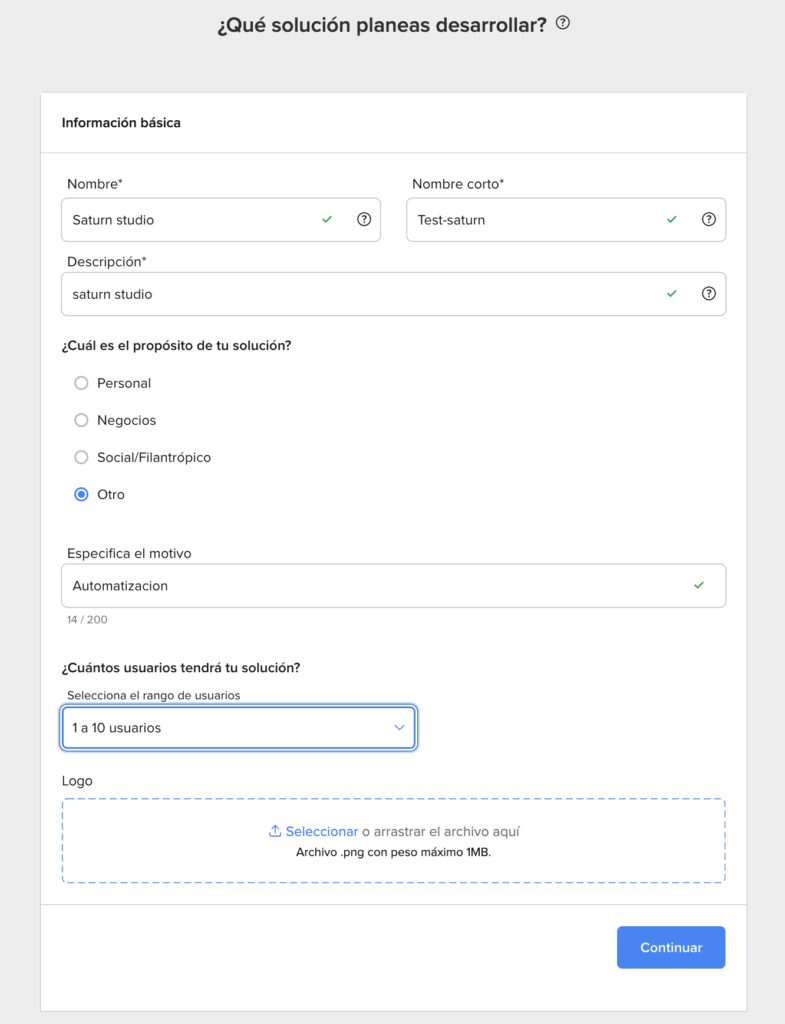Click the help icon in Nombre corto field
785x1024 pixels.
(x=709, y=220)
